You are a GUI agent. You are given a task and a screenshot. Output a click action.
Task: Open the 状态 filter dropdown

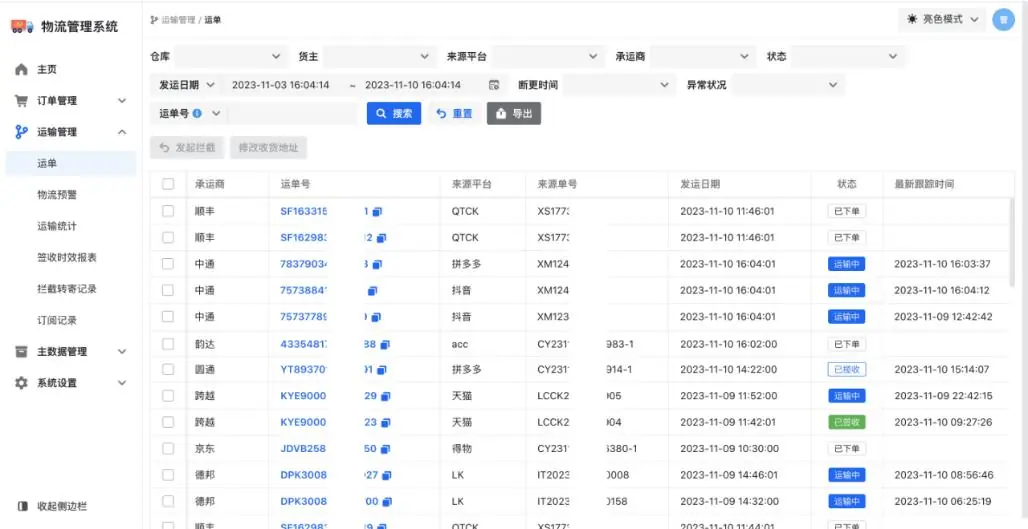848,57
